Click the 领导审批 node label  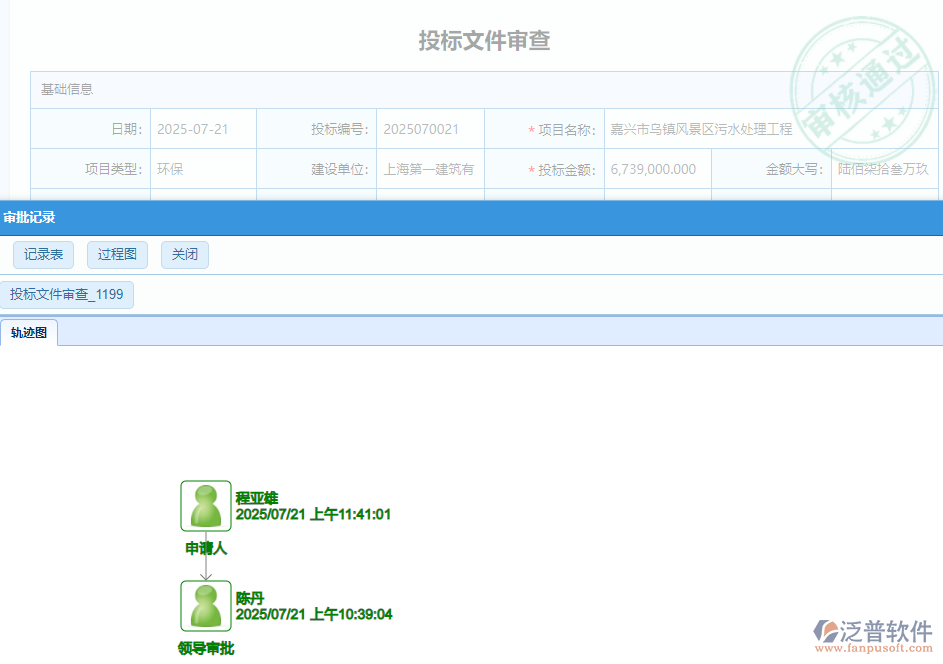pyautogui.click(x=206, y=648)
